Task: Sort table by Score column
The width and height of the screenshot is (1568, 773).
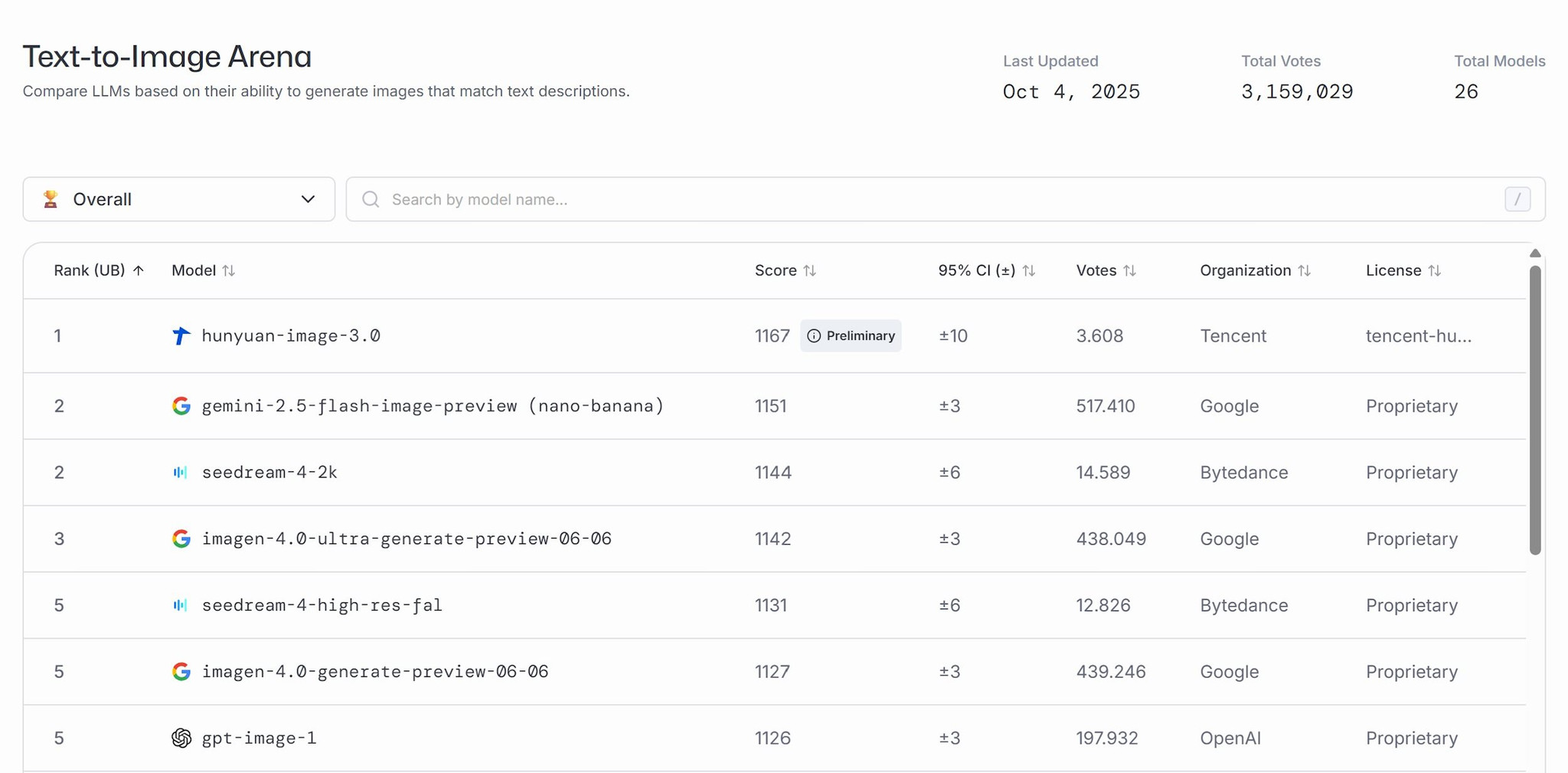Action: coord(786,270)
